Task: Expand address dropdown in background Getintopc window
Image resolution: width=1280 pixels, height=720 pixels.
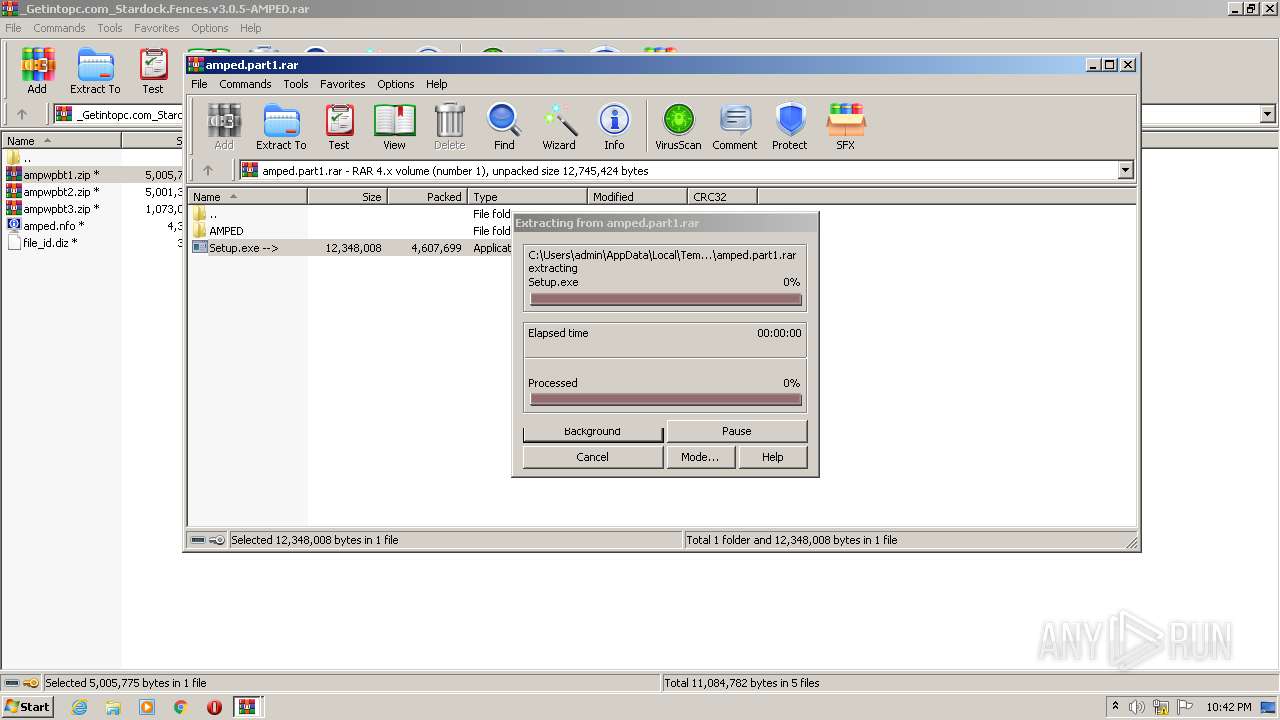Action: coord(1268,114)
